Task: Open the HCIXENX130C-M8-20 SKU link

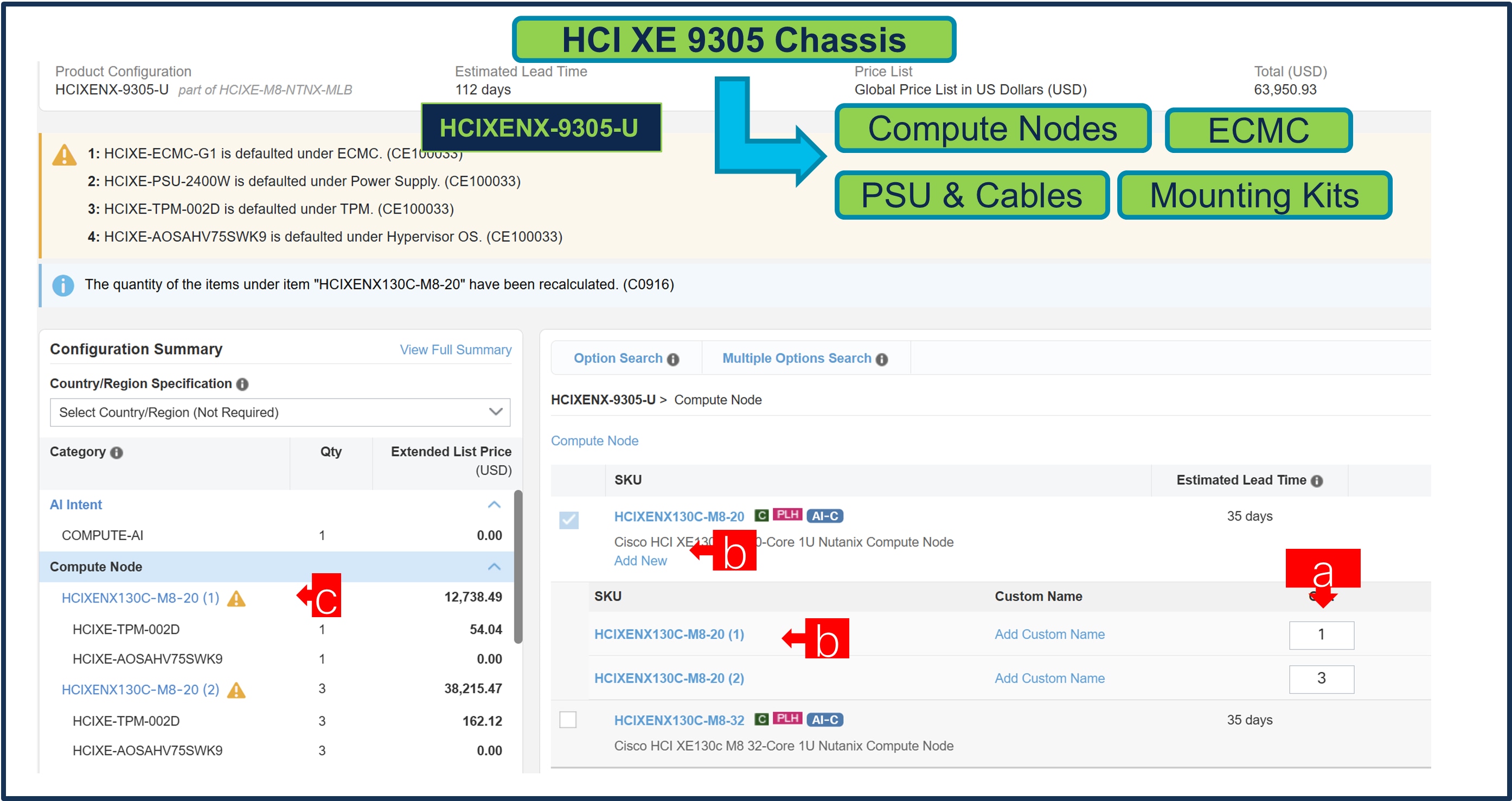Action: tap(678, 516)
